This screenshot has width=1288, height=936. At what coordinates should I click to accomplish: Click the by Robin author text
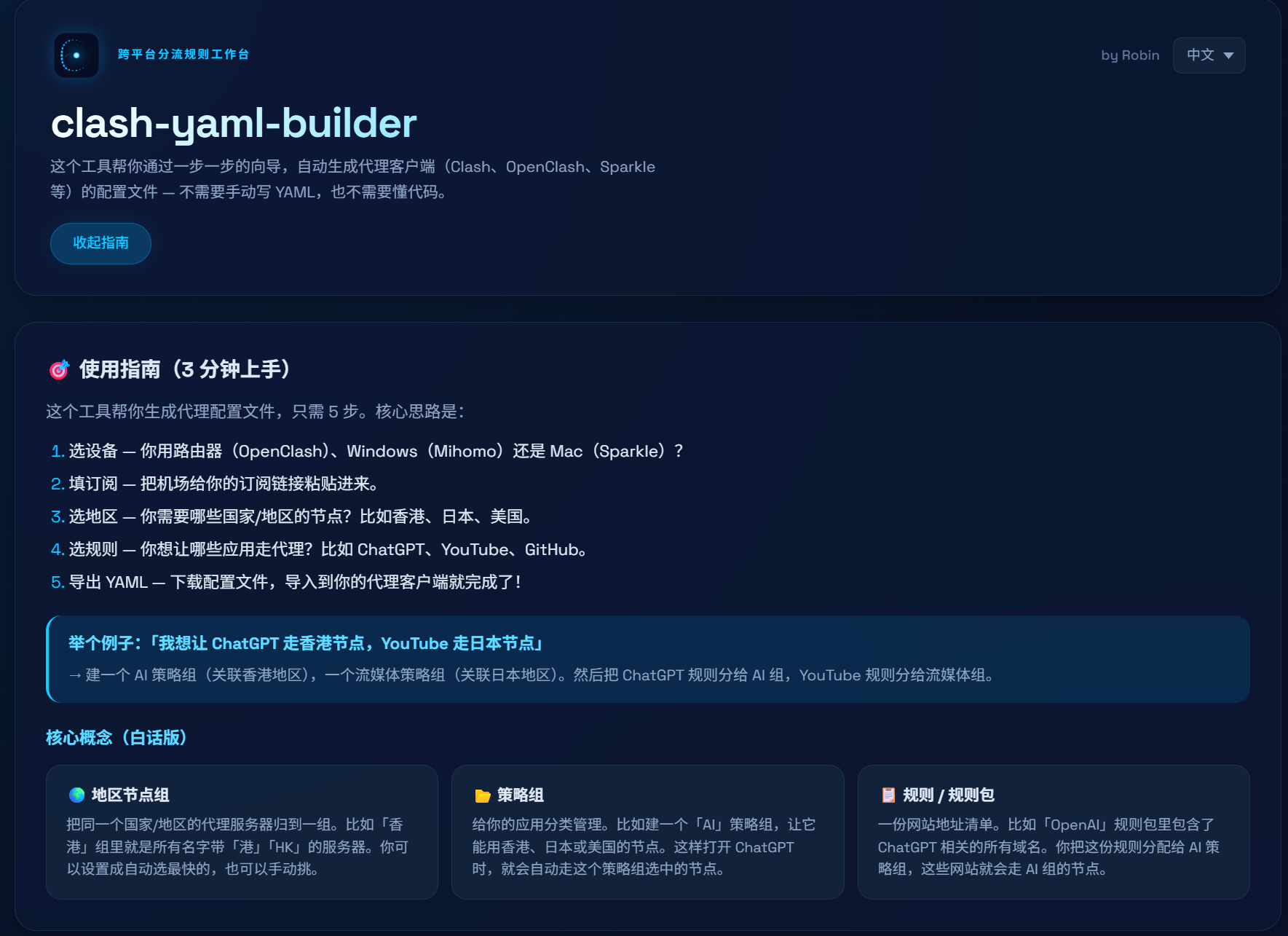(x=1129, y=55)
